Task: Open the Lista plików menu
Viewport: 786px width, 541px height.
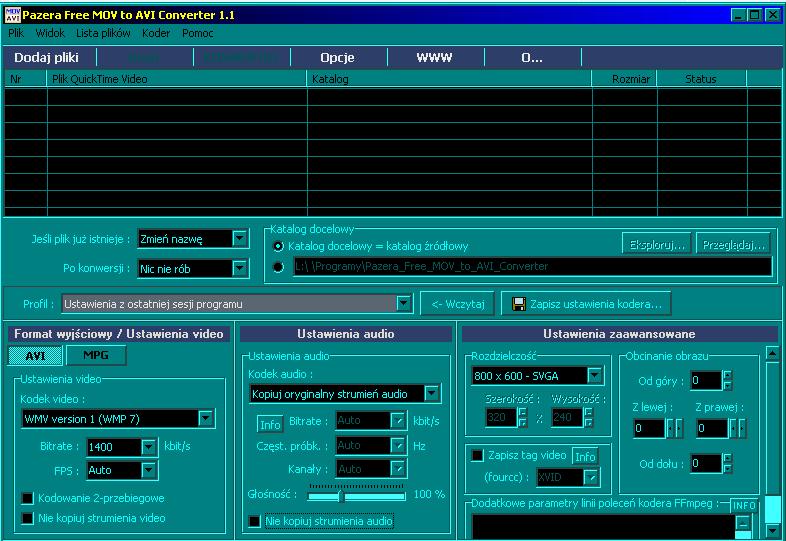Action: pos(103,33)
